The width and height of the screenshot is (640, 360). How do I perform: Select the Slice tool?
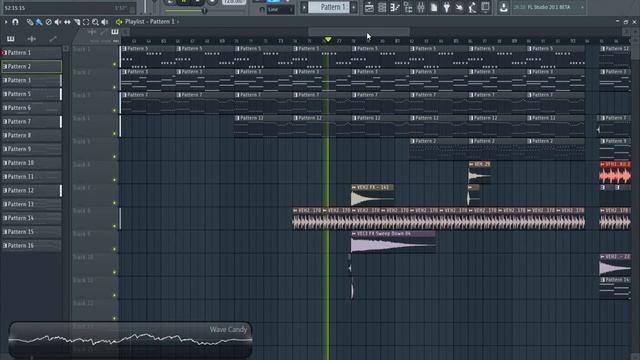[77, 22]
